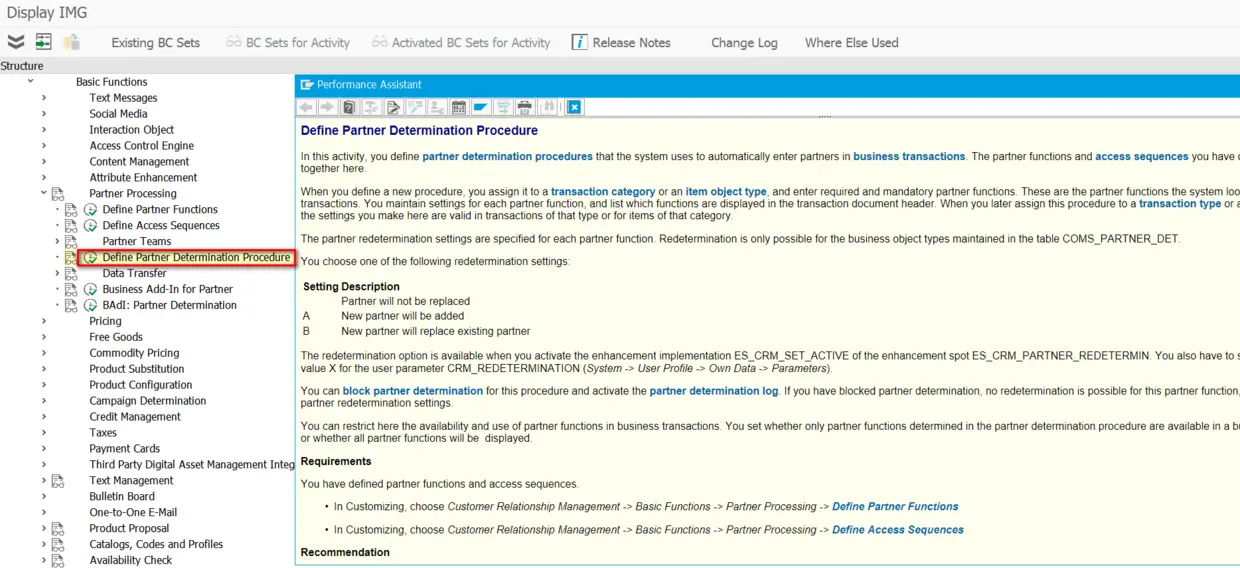This screenshot has height=568, width=1240.
Task: Click the application help book icon in Performance Assistant
Action: click(x=349, y=107)
